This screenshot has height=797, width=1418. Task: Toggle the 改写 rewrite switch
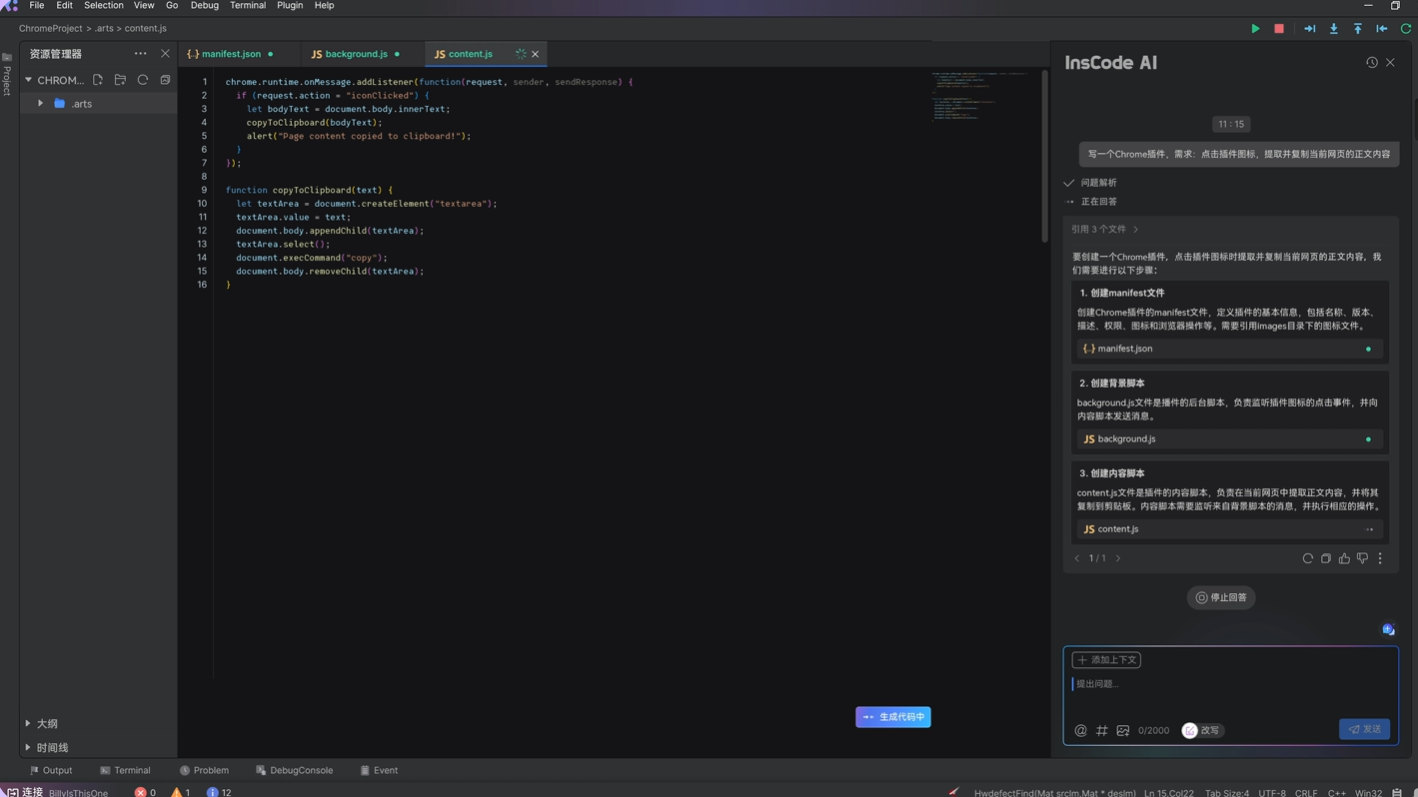(x=1202, y=731)
